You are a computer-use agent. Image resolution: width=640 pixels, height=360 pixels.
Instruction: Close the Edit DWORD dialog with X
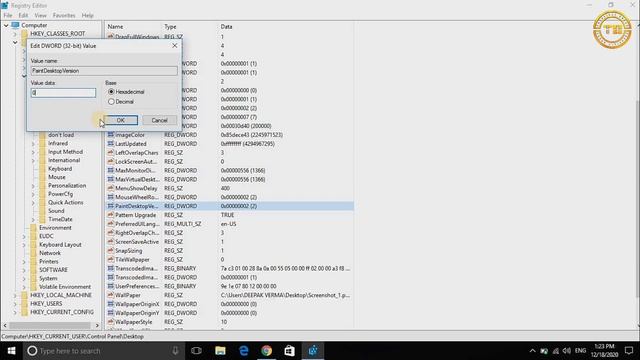tap(175, 46)
